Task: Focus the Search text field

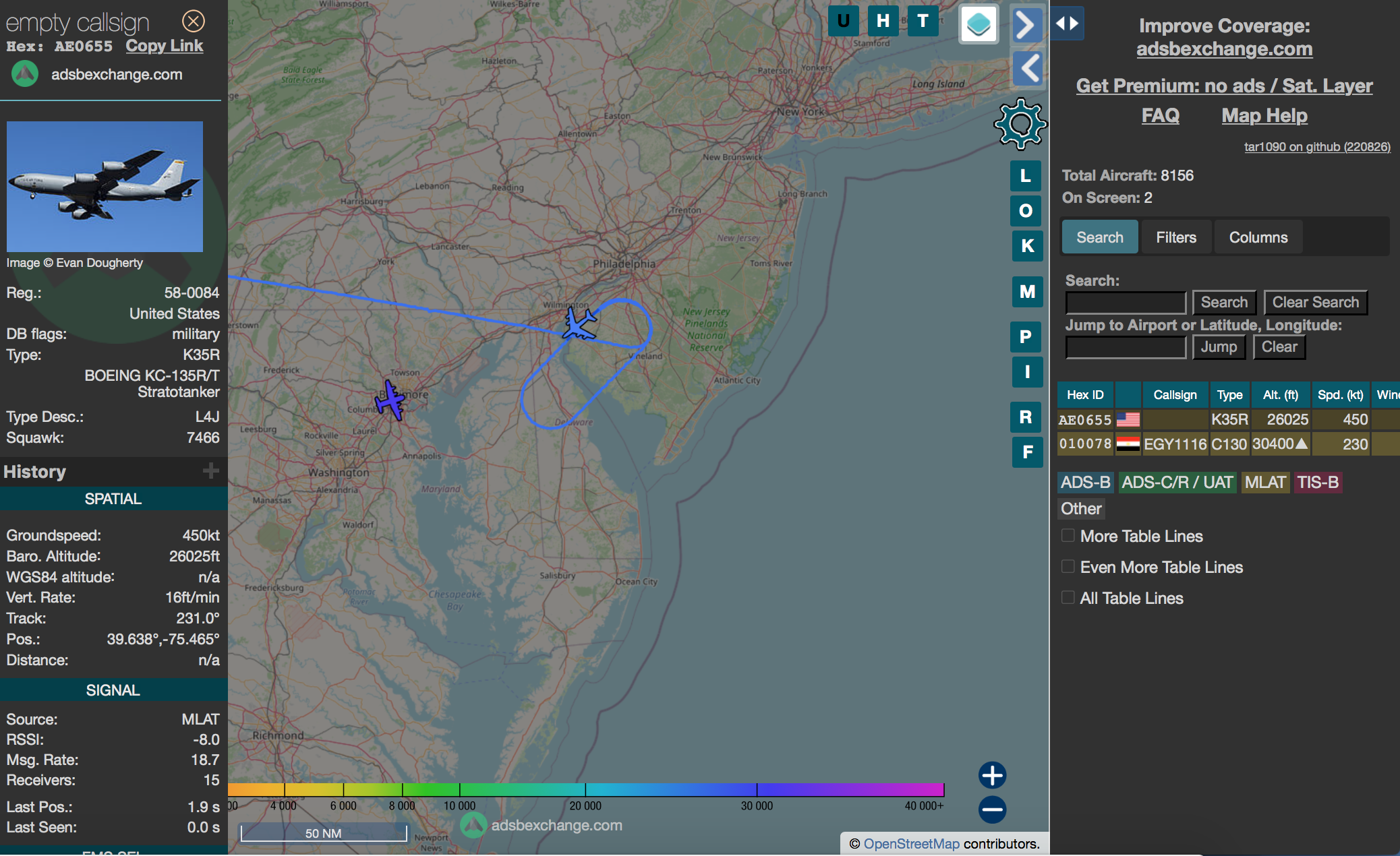Action: click(x=1126, y=303)
